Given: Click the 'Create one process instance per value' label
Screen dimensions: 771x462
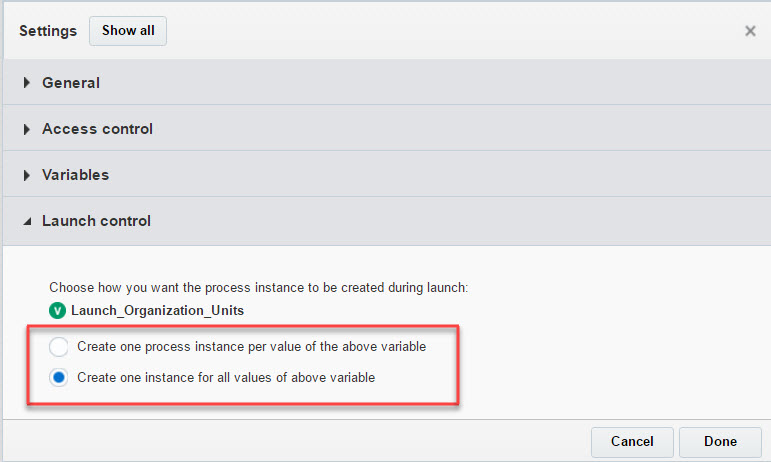Looking at the screenshot, I should tap(251, 347).
